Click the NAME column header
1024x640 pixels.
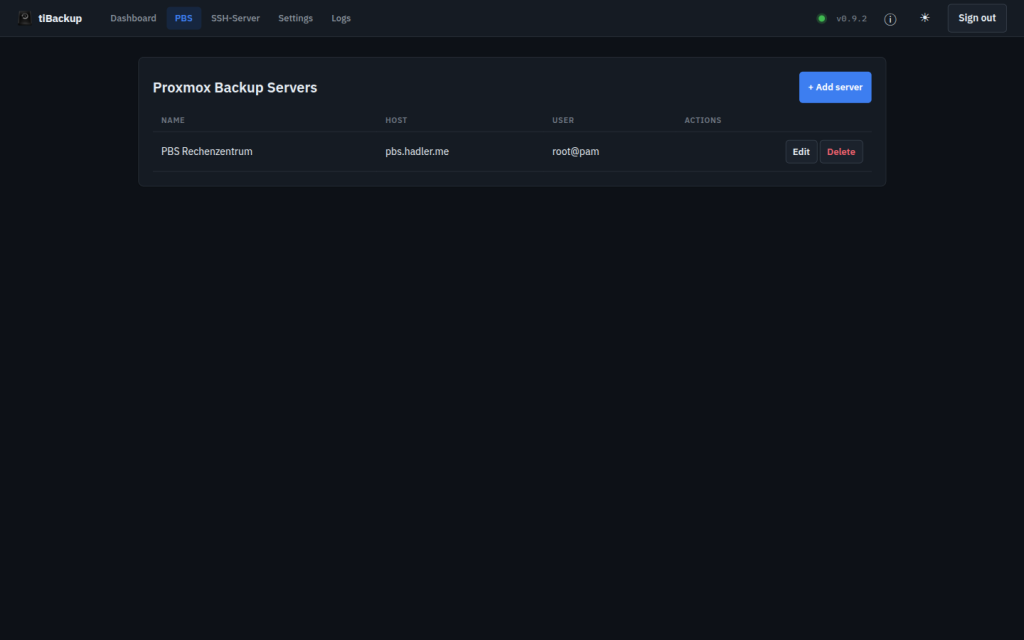pyautogui.click(x=173, y=120)
